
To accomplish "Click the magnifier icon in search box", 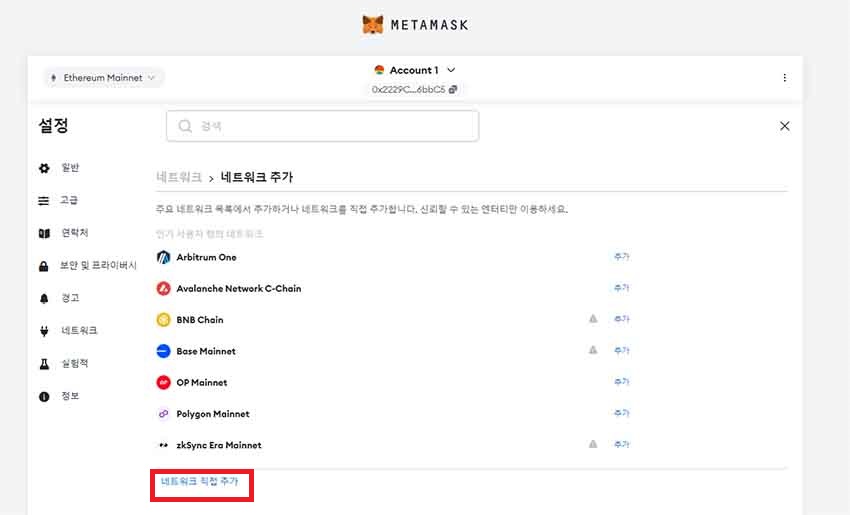I will pos(185,126).
